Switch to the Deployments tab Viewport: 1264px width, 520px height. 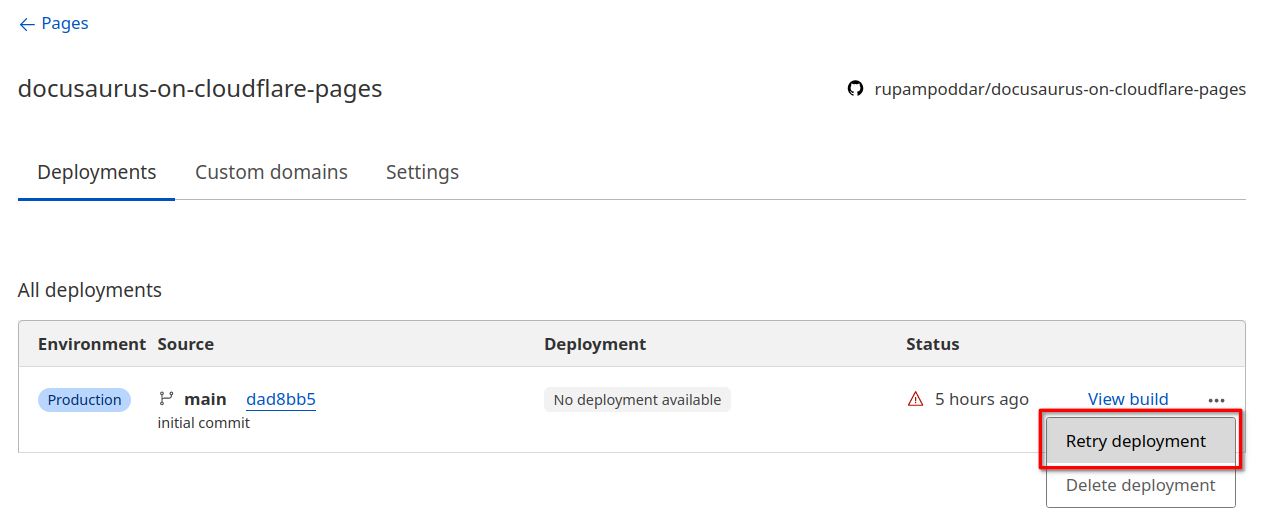(97, 172)
